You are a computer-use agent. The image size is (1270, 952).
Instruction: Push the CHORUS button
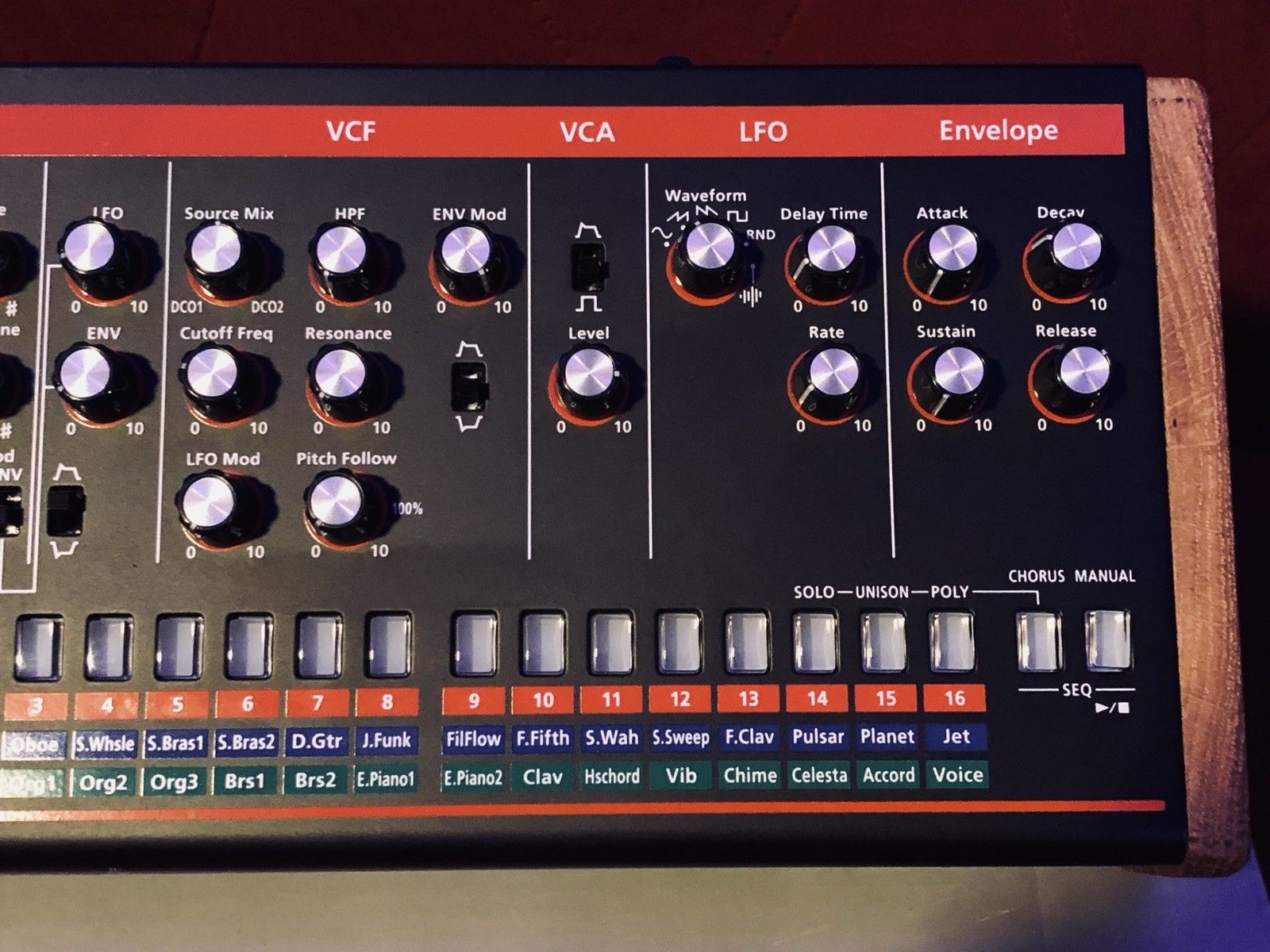point(1038,639)
